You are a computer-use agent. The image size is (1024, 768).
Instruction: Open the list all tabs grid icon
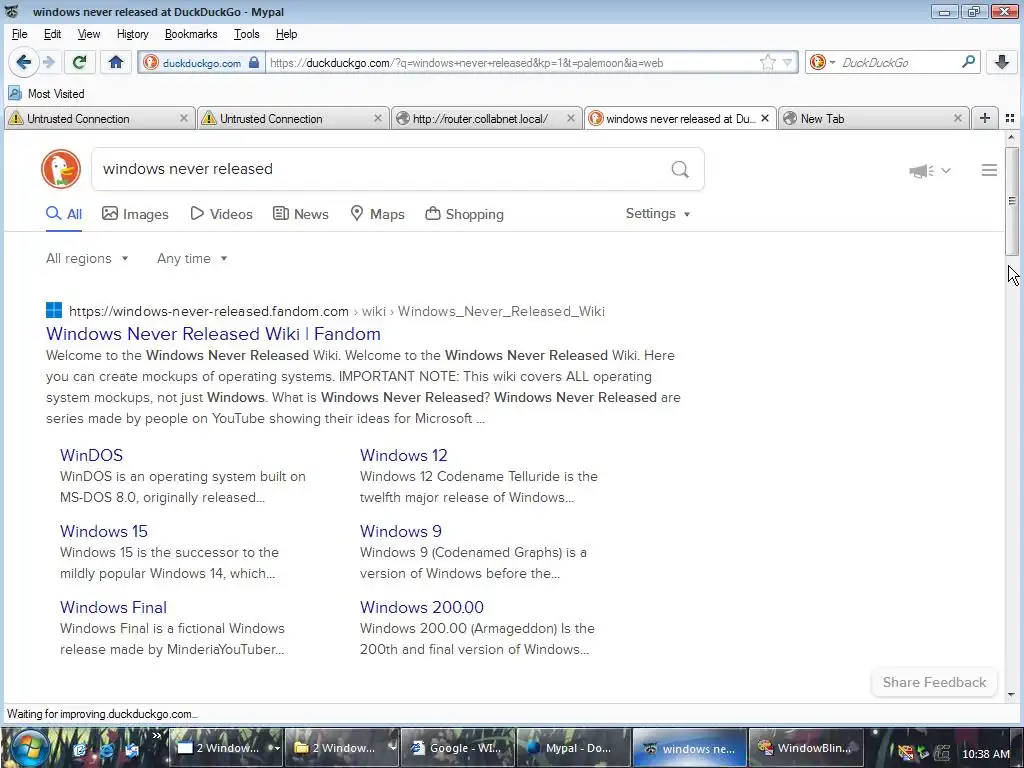[x=1010, y=118]
